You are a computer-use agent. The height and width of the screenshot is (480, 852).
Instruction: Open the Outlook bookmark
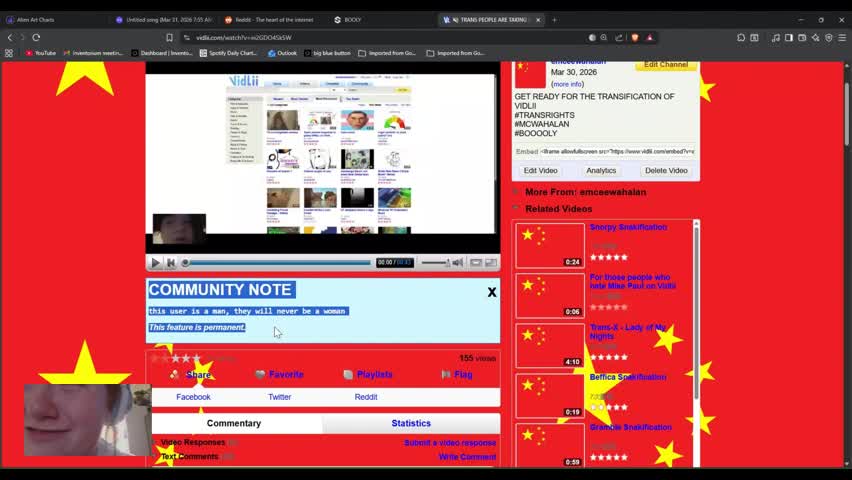282,53
